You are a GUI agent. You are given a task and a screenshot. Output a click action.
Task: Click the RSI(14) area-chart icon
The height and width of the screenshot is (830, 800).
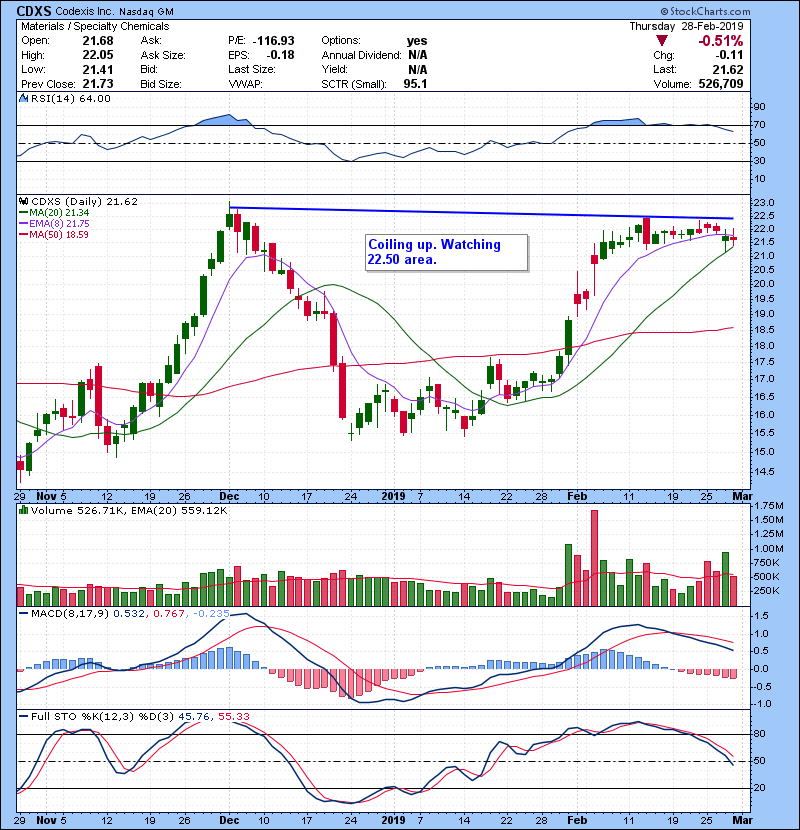pyautogui.click(x=23, y=98)
